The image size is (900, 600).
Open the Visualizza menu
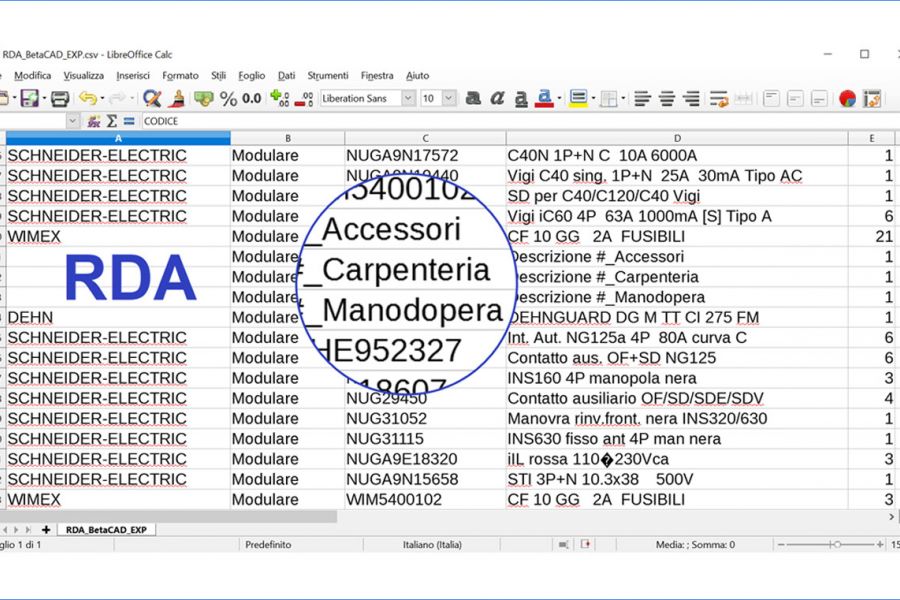(83, 75)
